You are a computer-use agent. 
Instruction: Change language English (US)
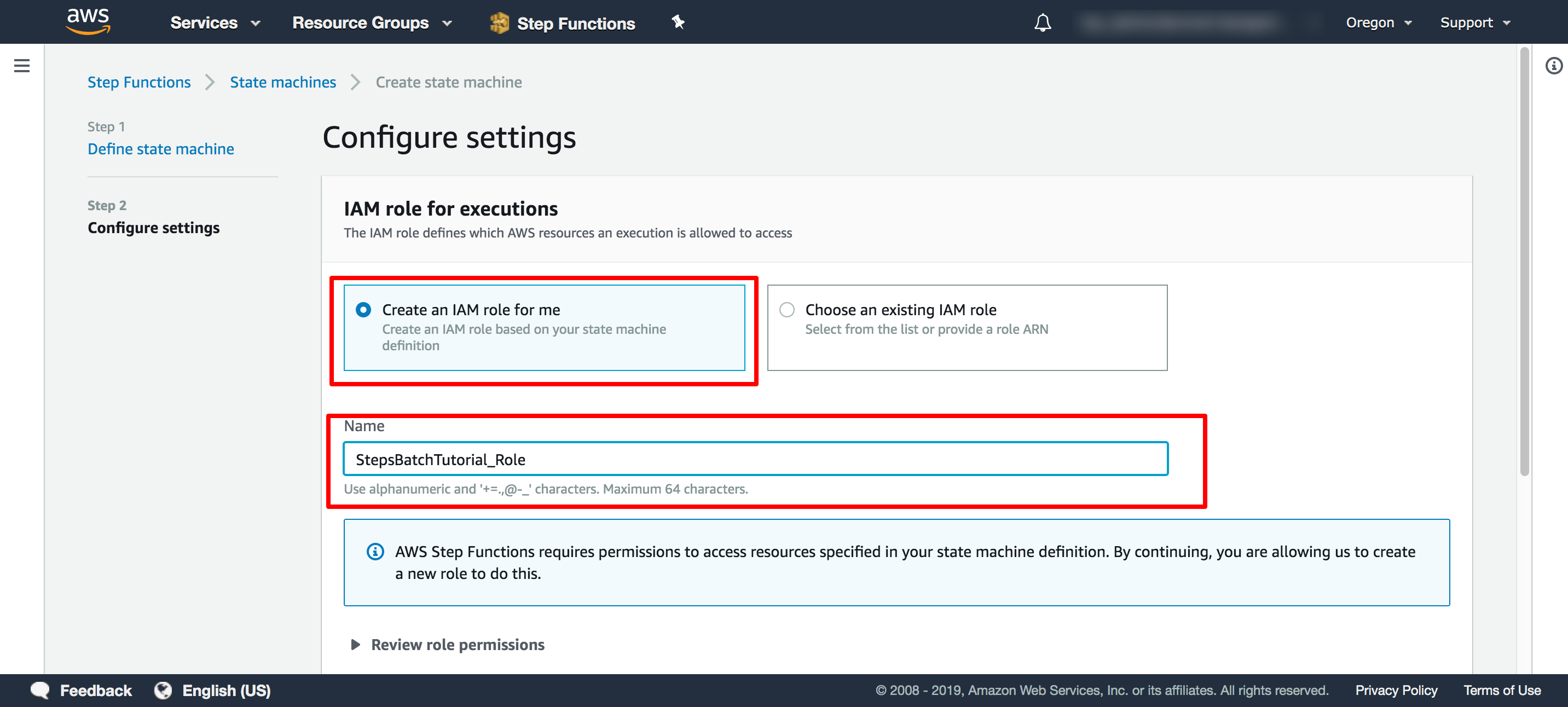(227, 691)
